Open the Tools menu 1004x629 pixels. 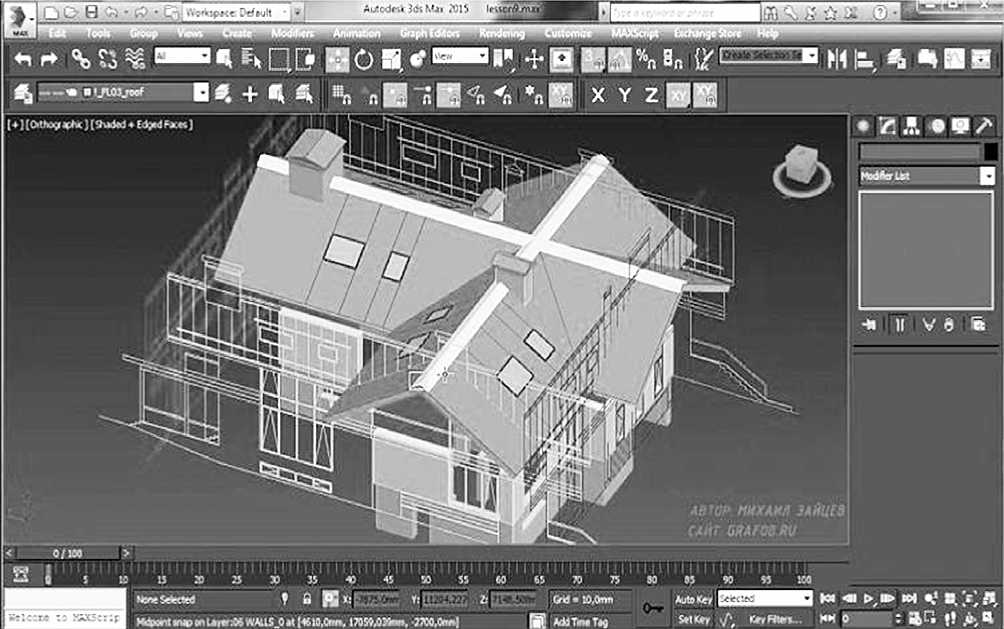pos(98,33)
